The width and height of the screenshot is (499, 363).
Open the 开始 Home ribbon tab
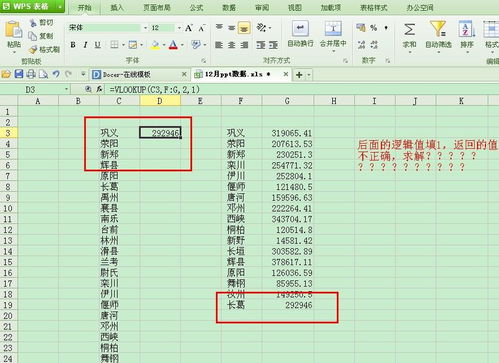(85, 7)
